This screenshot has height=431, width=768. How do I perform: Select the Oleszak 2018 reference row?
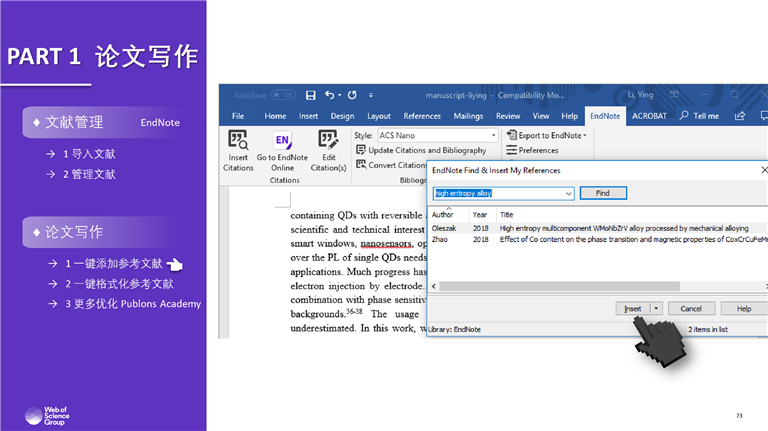point(599,228)
